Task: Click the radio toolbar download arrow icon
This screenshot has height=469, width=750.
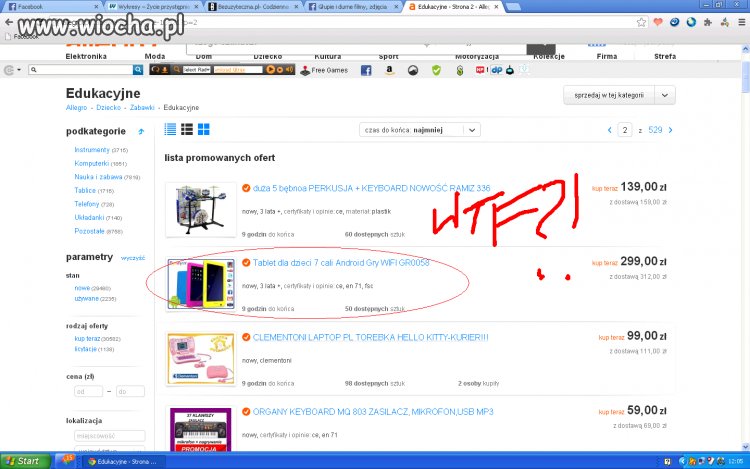Action: point(165,70)
